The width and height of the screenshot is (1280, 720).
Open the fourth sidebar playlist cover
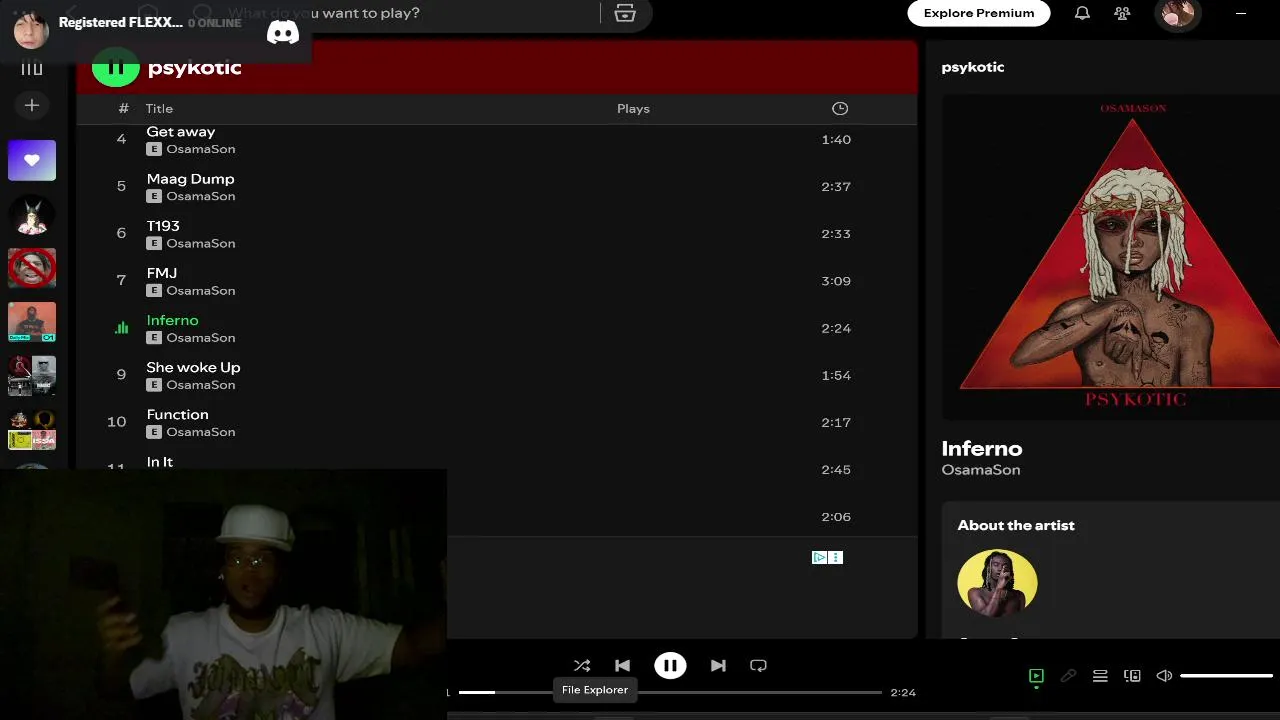pos(32,322)
